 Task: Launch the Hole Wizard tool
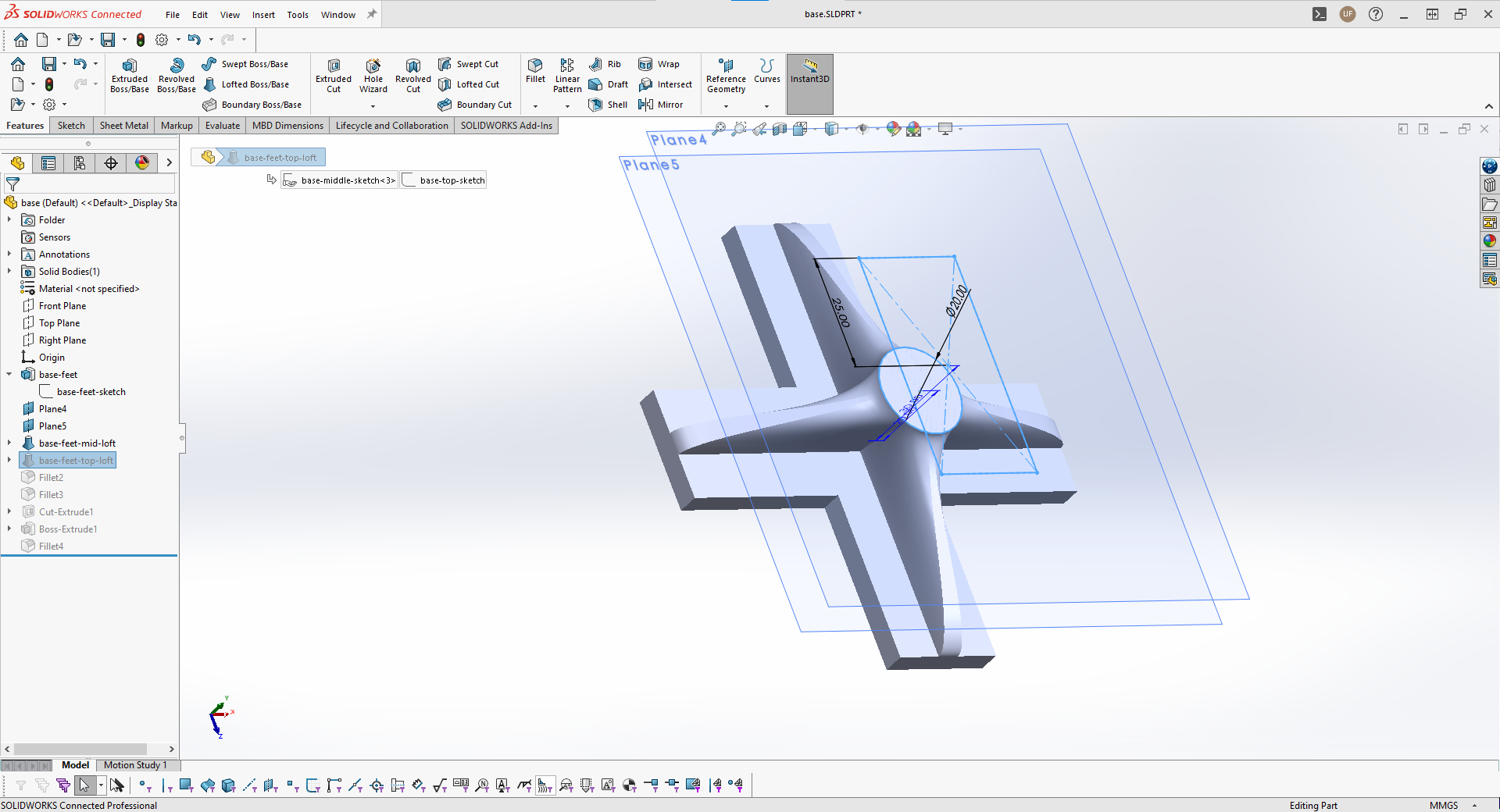pyautogui.click(x=373, y=76)
